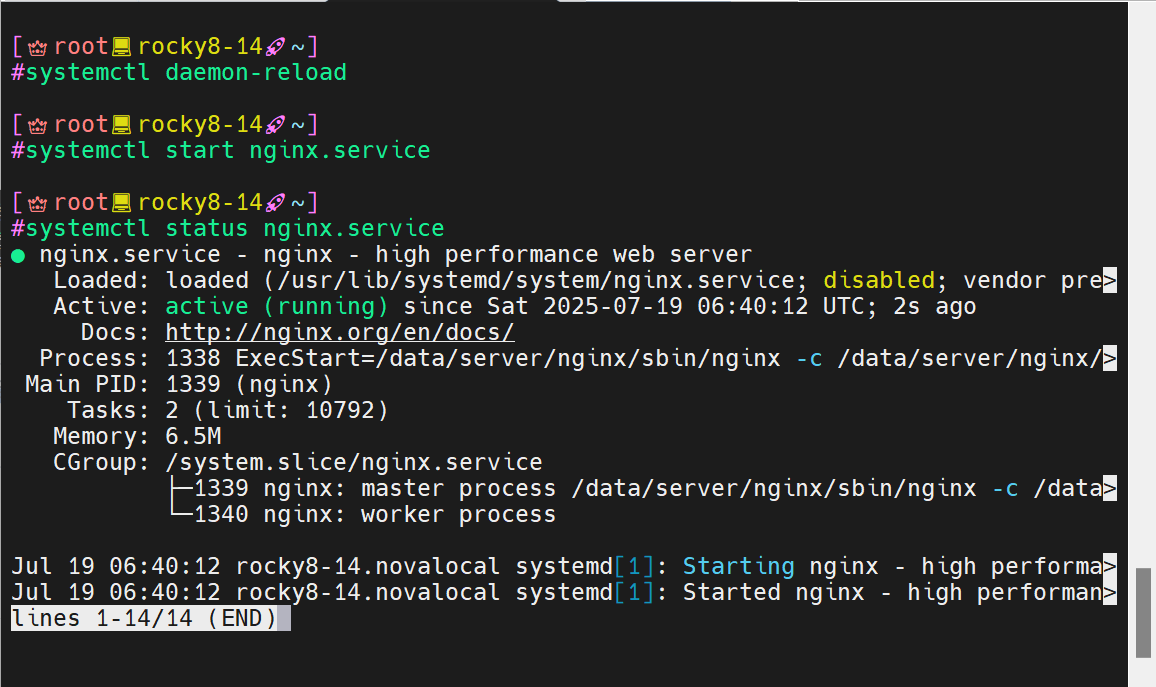
Task: Click the truncation arrow on the Process line
Action: pos(1110,359)
